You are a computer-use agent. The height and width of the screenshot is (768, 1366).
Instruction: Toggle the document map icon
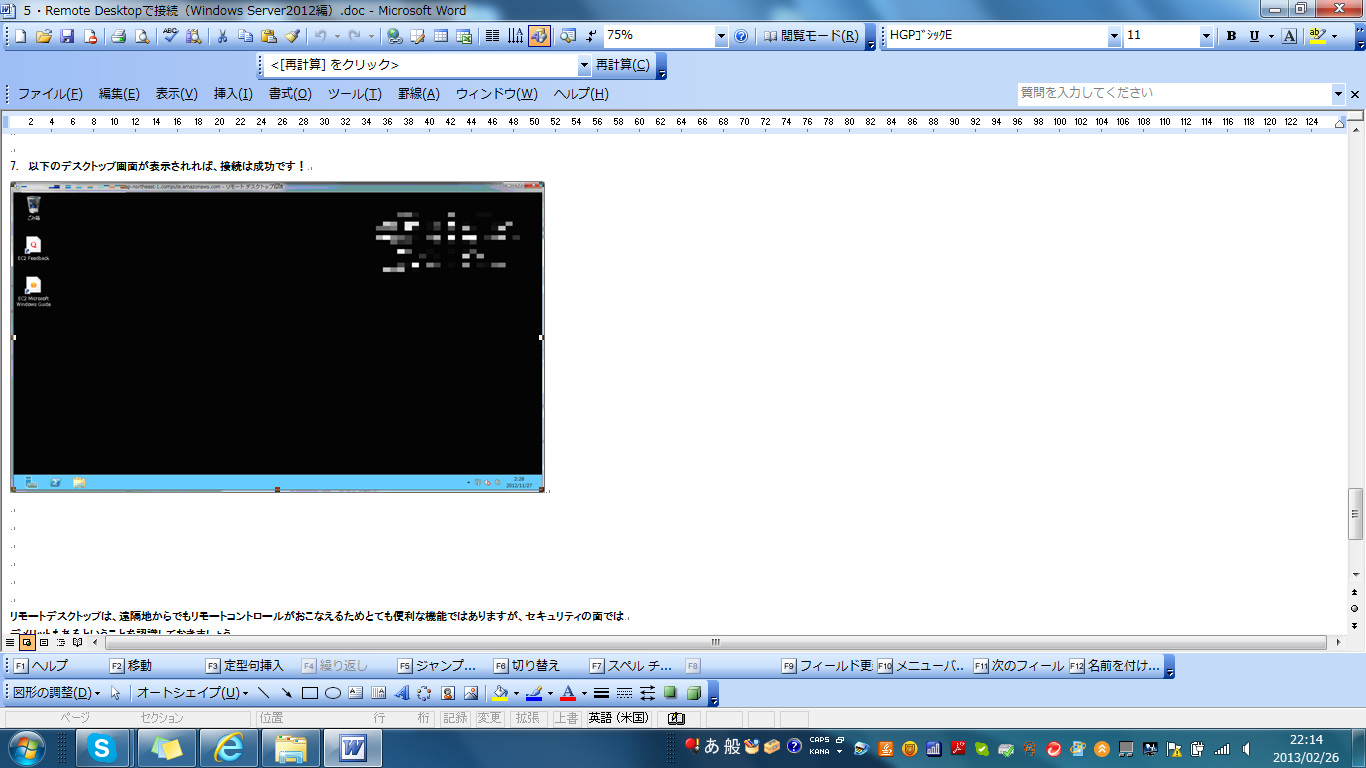click(568, 36)
